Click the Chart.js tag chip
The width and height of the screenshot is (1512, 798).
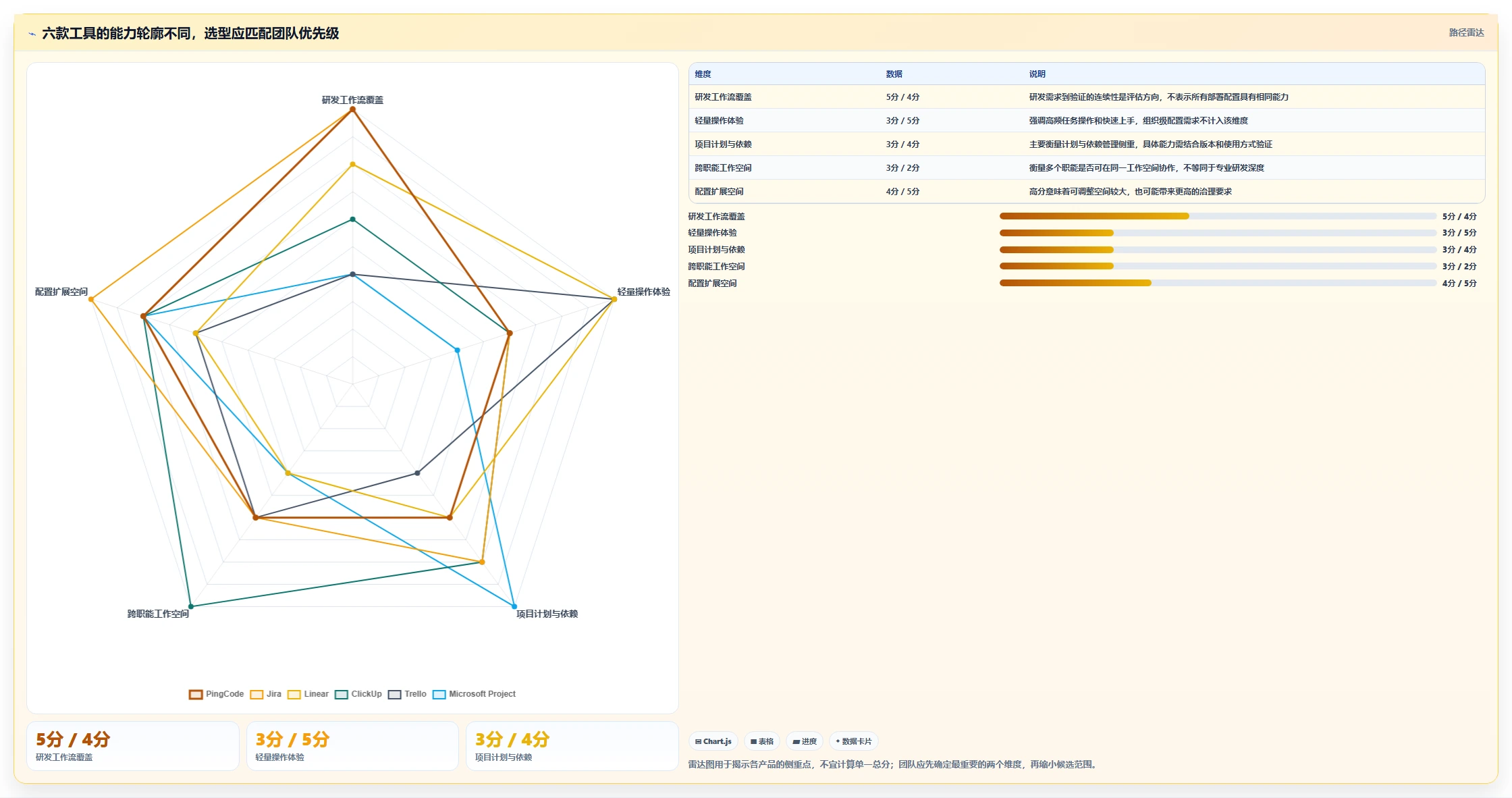click(713, 741)
